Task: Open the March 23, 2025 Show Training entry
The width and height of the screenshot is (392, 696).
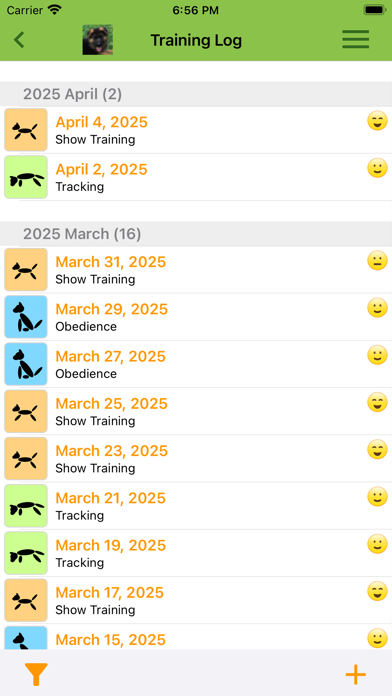Action: pyautogui.click(x=196, y=459)
